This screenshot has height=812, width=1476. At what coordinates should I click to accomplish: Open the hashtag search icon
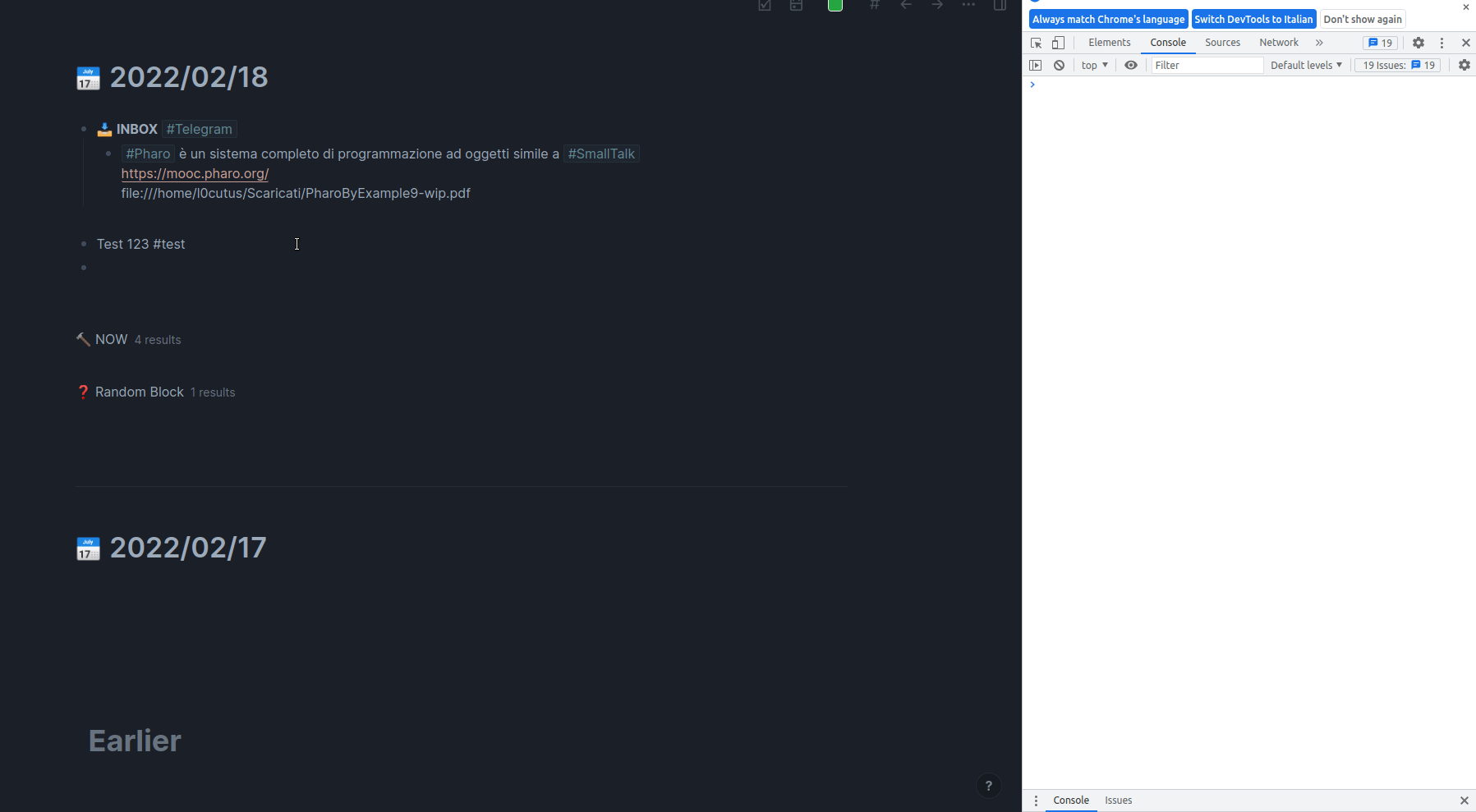875,7
